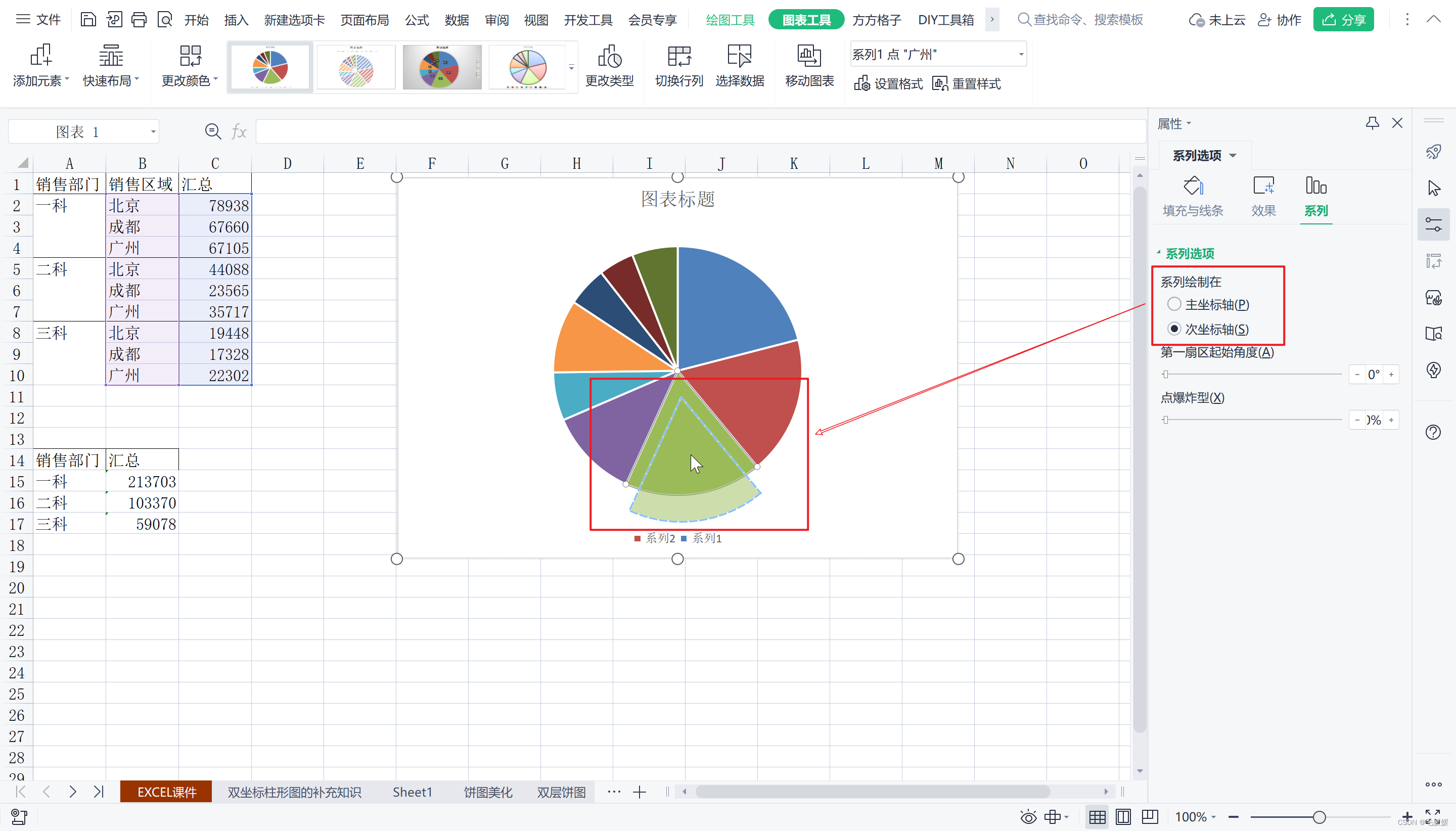The width and height of the screenshot is (1456, 831).
Task: Click the fx insert function icon
Action: tap(239, 132)
